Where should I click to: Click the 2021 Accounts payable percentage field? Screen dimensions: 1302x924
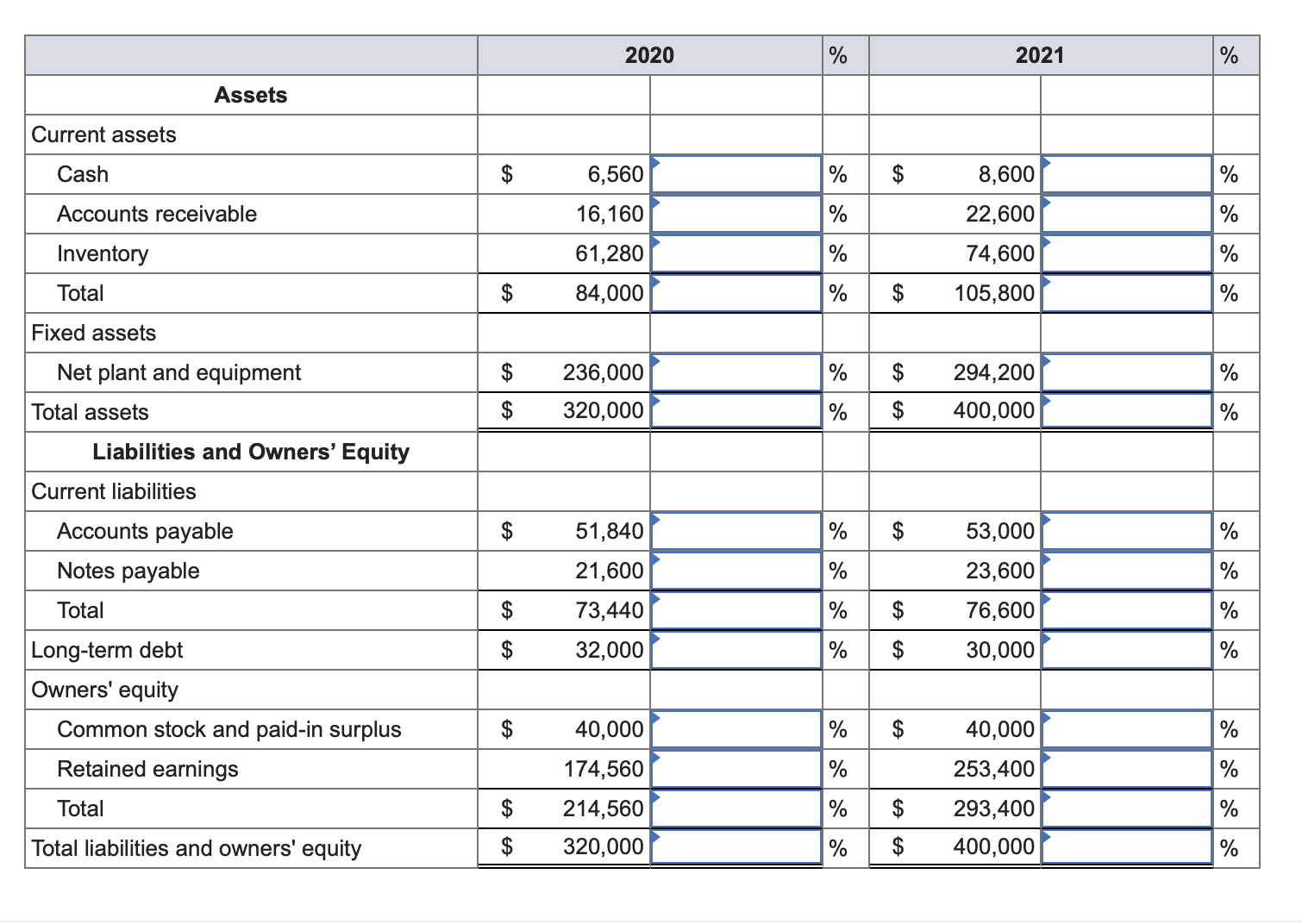tap(1127, 531)
